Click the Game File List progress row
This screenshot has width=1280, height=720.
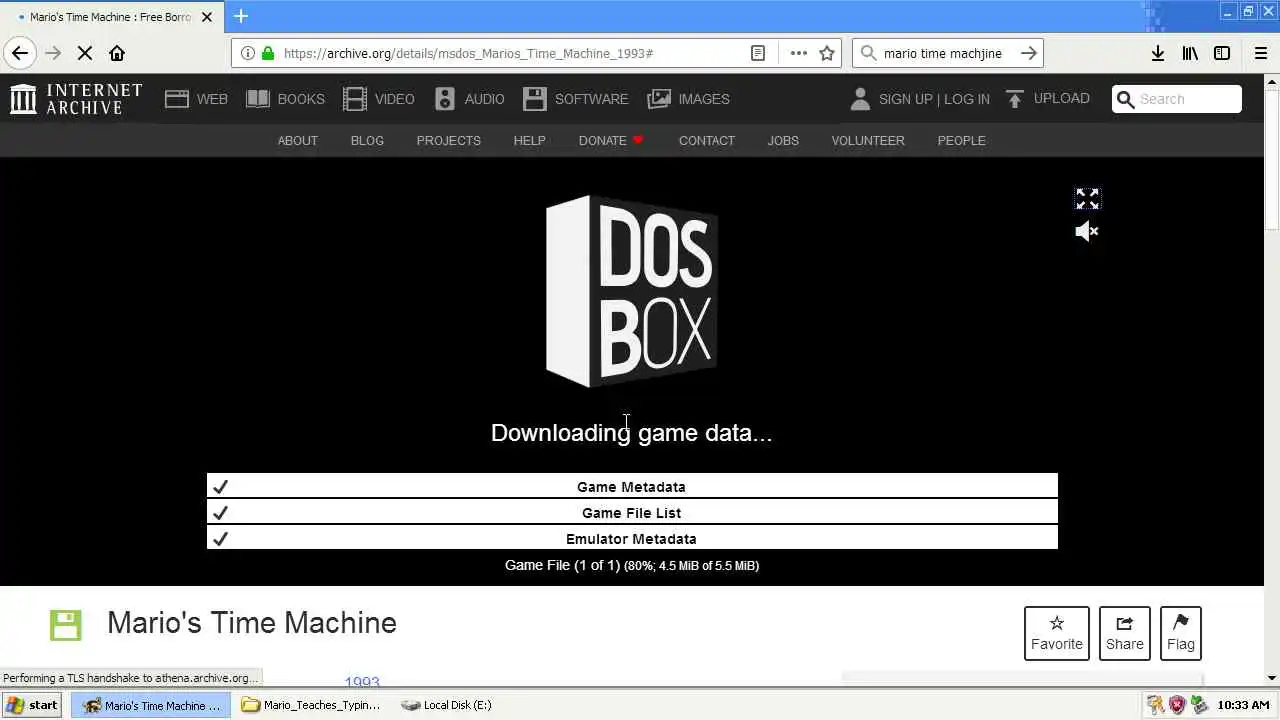pyautogui.click(x=632, y=513)
